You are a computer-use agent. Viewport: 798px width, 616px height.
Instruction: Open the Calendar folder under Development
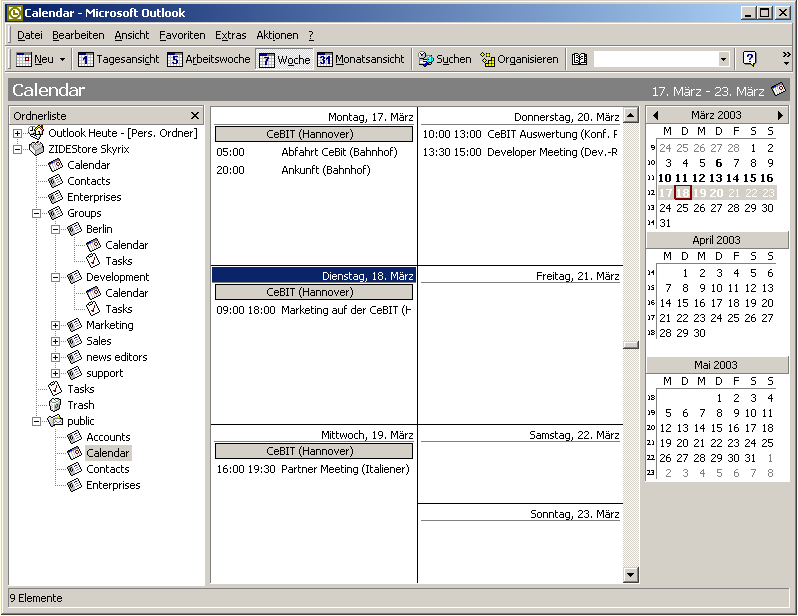click(x=126, y=293)
